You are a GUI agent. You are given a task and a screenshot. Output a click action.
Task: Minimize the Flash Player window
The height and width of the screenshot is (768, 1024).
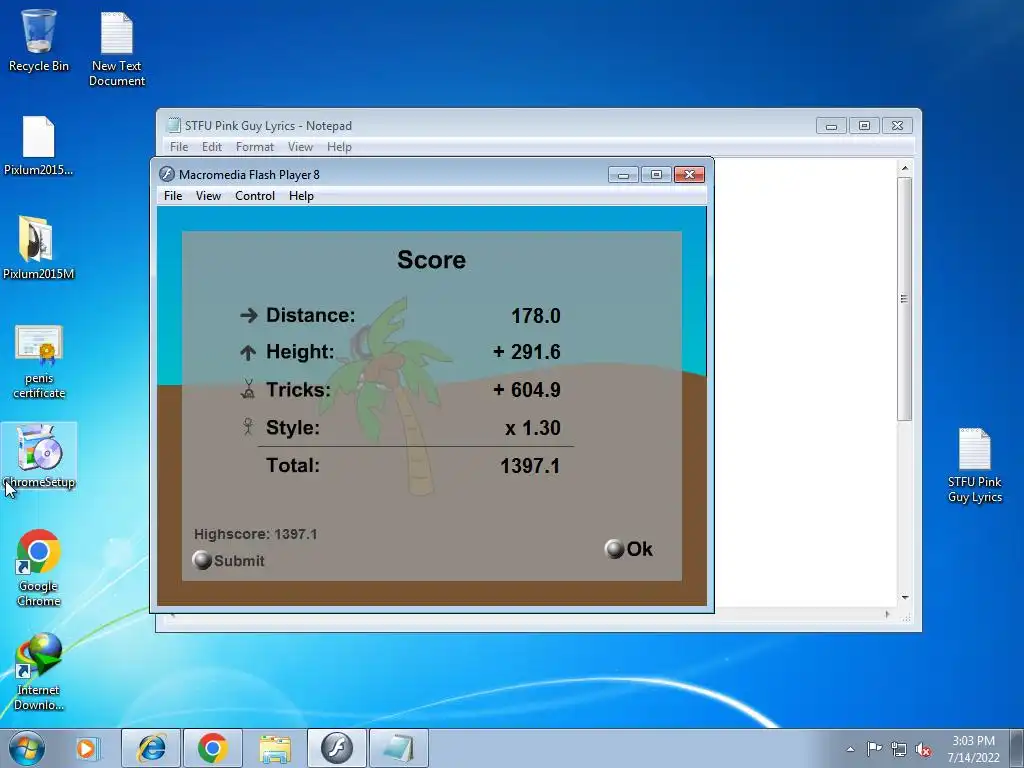tap(623, 174)
